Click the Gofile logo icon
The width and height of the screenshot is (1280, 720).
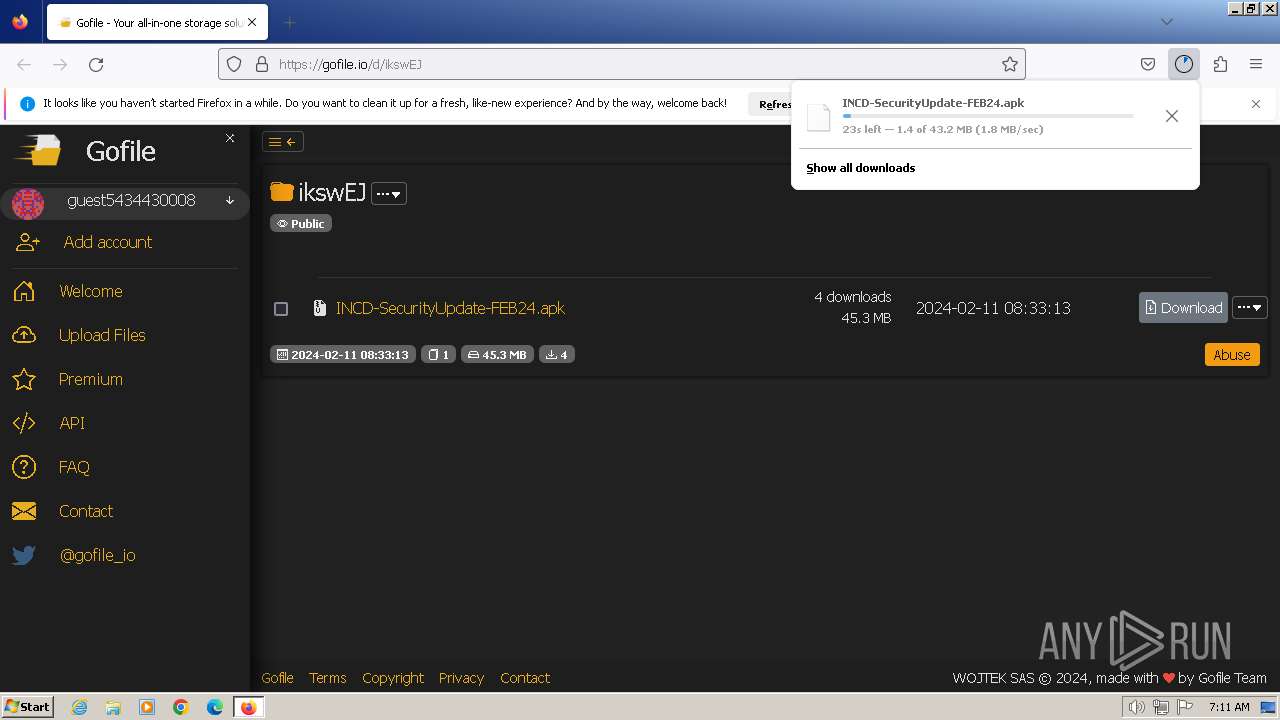click(38, 151)
